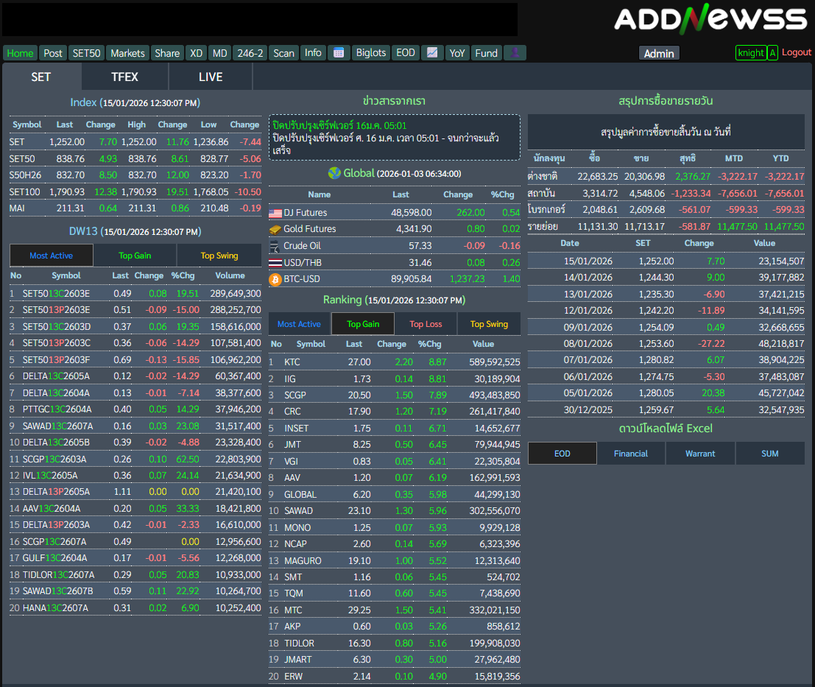The width and height of the screenshot is (815, 687).
Task: Click the gold bar icon for Gold Futures
Action: click(275, 229)
